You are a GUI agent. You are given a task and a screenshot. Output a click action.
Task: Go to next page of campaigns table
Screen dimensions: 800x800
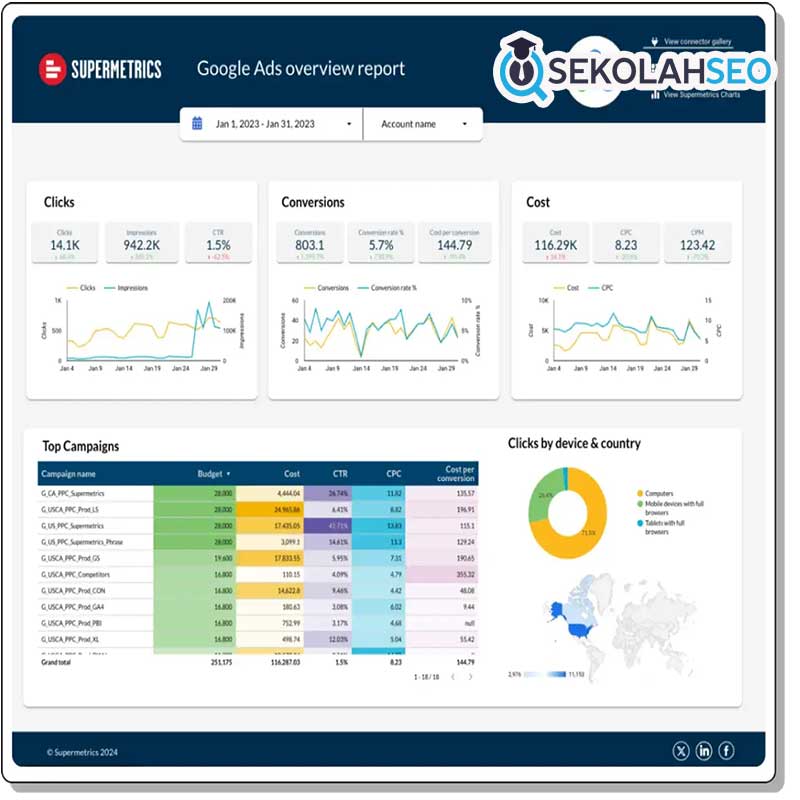coord(471,677)
